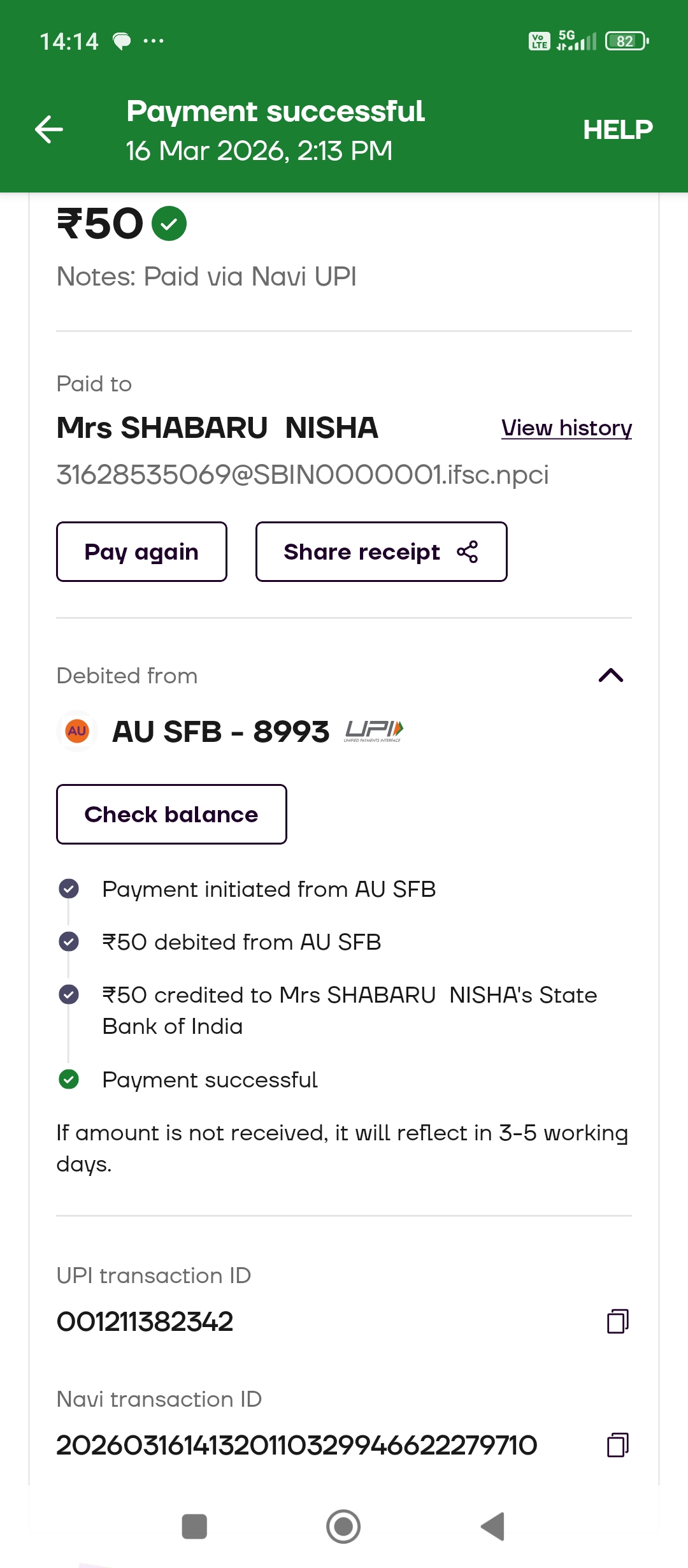Tap the ₹50 debited step checkmark

[x=69, y=941]
